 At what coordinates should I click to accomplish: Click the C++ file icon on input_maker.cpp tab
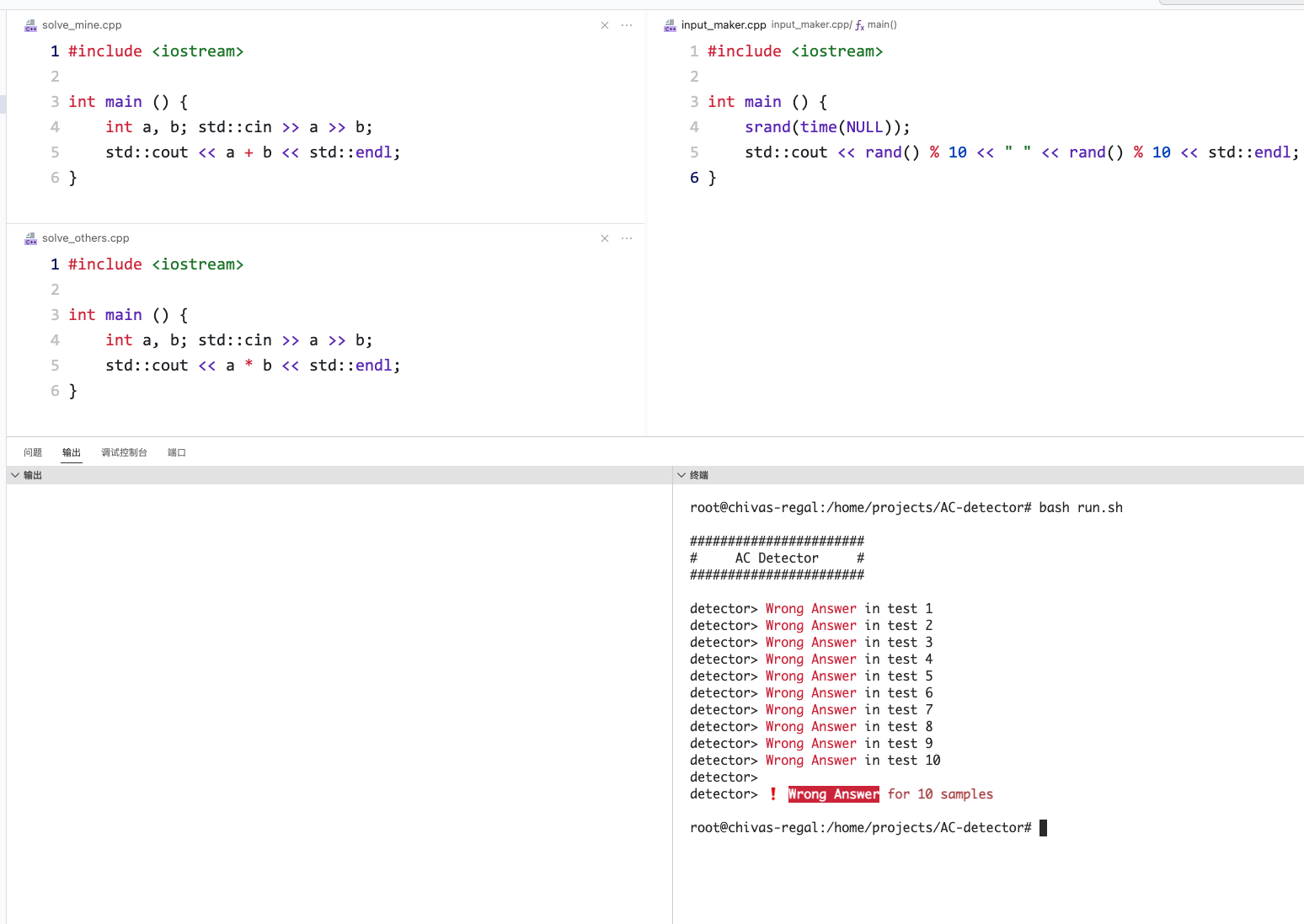(x=670, y=25)
